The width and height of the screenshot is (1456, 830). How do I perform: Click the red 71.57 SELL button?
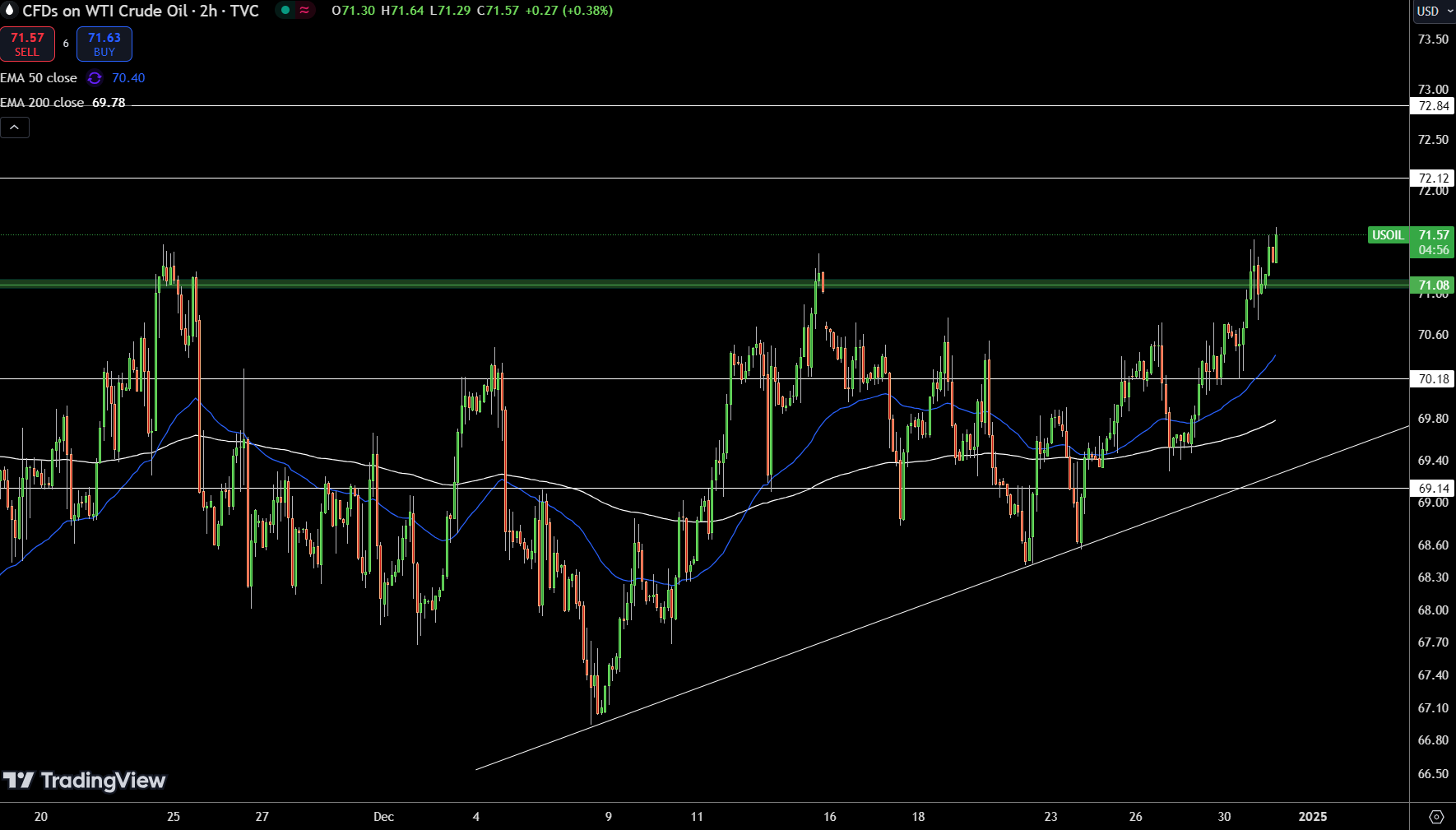(27, 44)
